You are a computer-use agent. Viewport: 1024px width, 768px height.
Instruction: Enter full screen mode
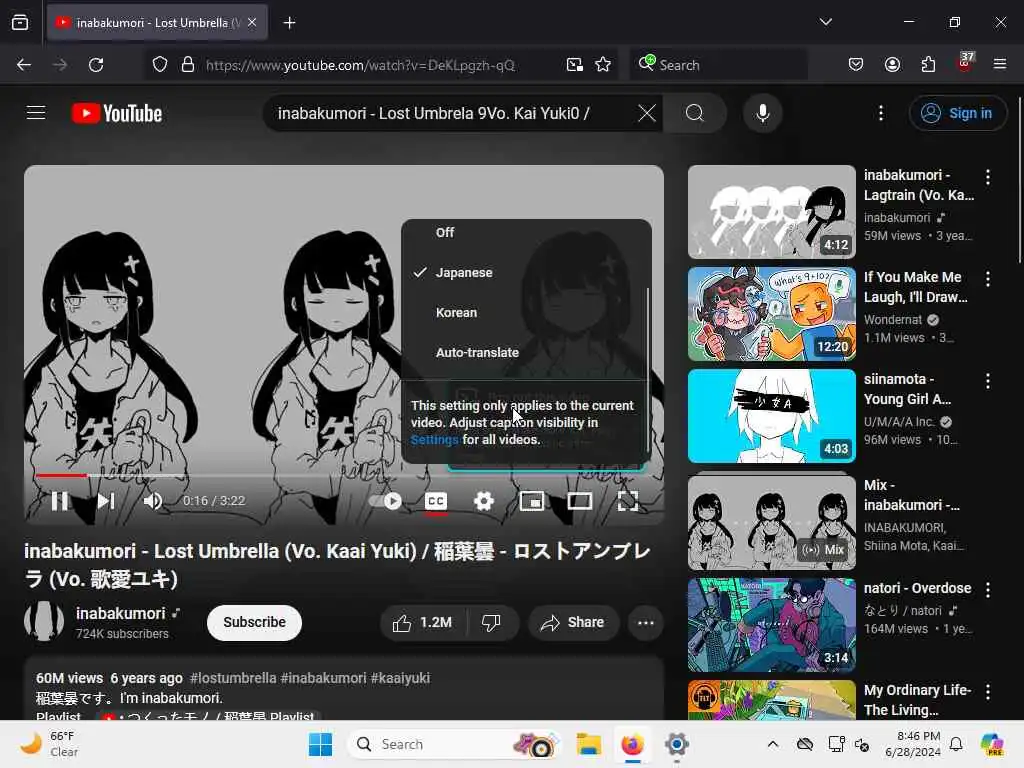(x=628, y=501)
